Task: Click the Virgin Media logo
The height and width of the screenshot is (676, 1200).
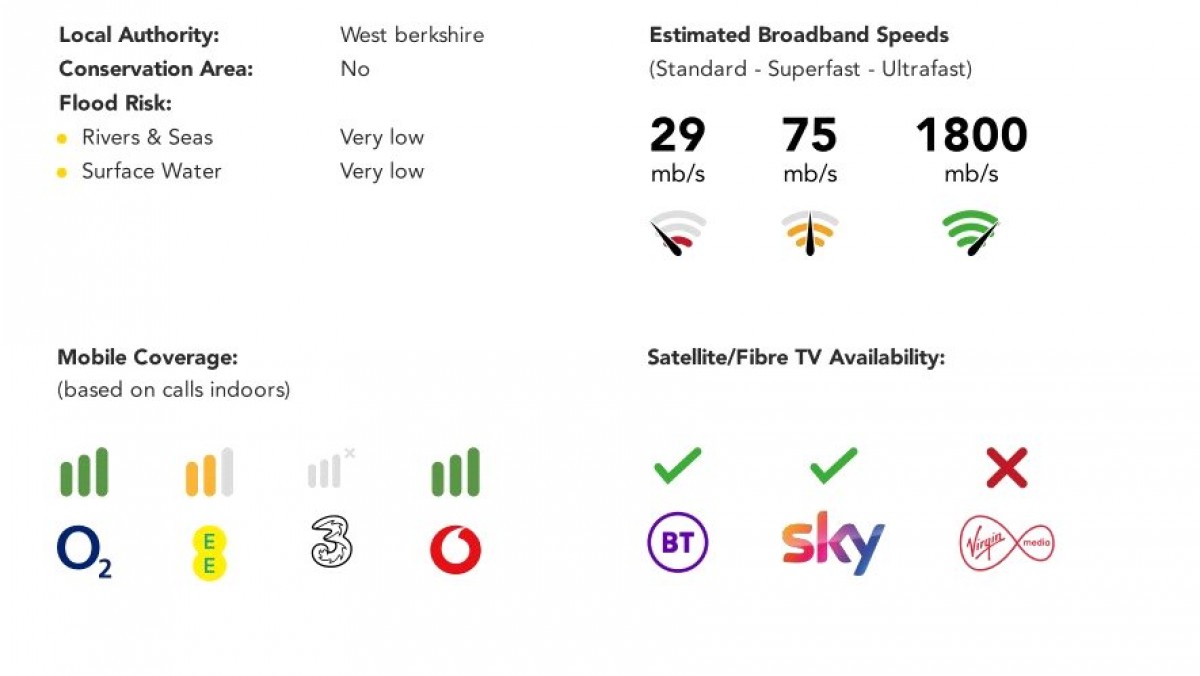Action: coord(1007,543)
